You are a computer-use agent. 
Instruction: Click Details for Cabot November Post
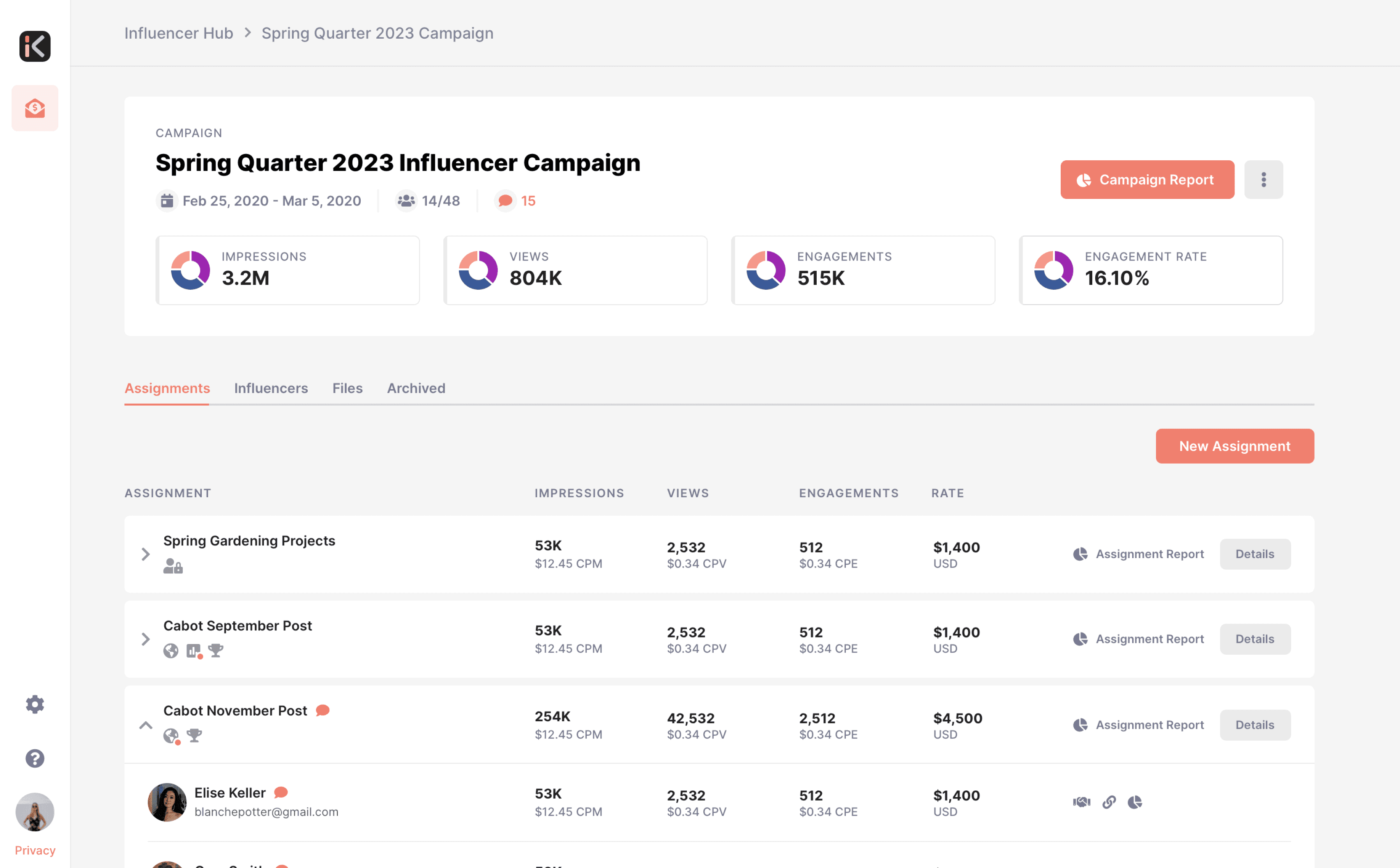pos(1255,725)
